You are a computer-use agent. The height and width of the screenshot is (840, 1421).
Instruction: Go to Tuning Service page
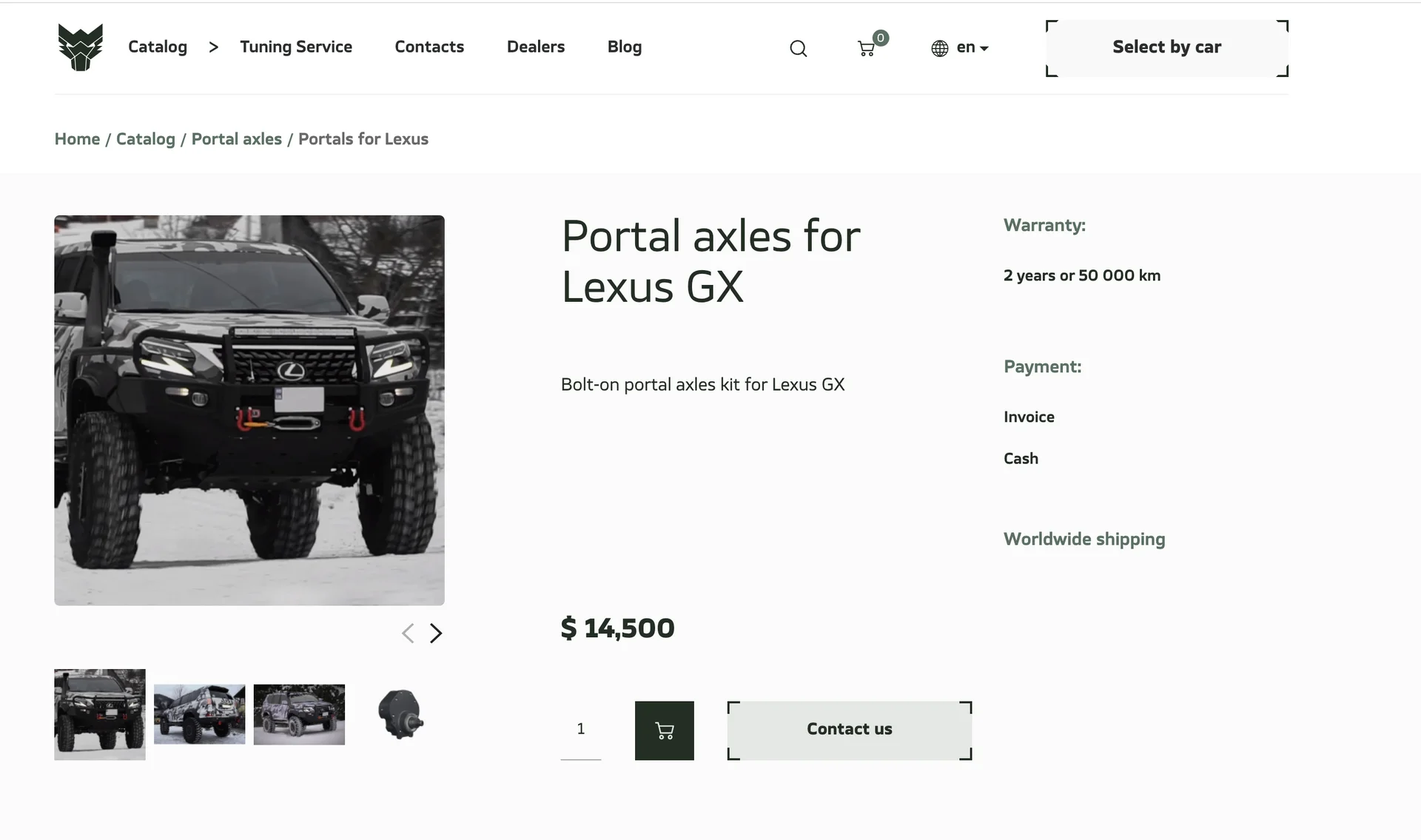coord(296,47)
